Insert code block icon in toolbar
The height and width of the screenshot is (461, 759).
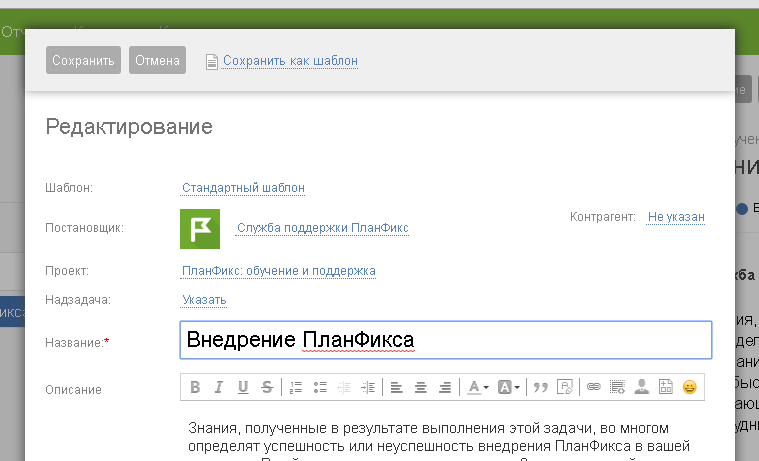pos(617,387)
